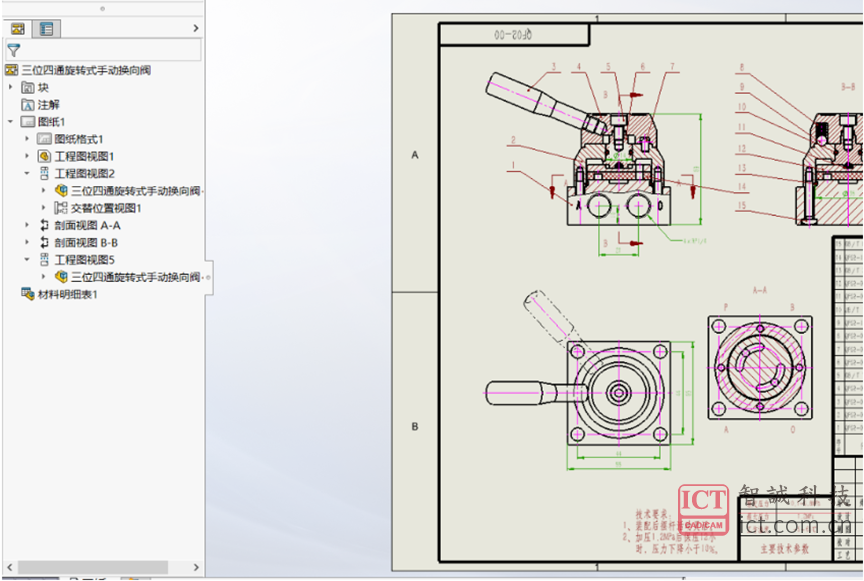Image resolution: width=864 pixels, height=581 pixels.
Task: Expand the assembly under 工程图视图2
Action: [x=44, y=190]
